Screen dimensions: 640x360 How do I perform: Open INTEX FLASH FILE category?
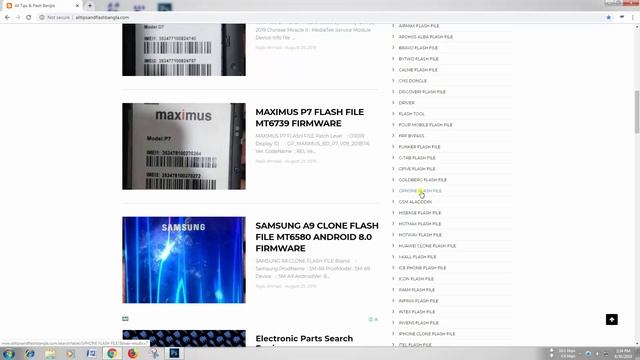click(417, 312)
